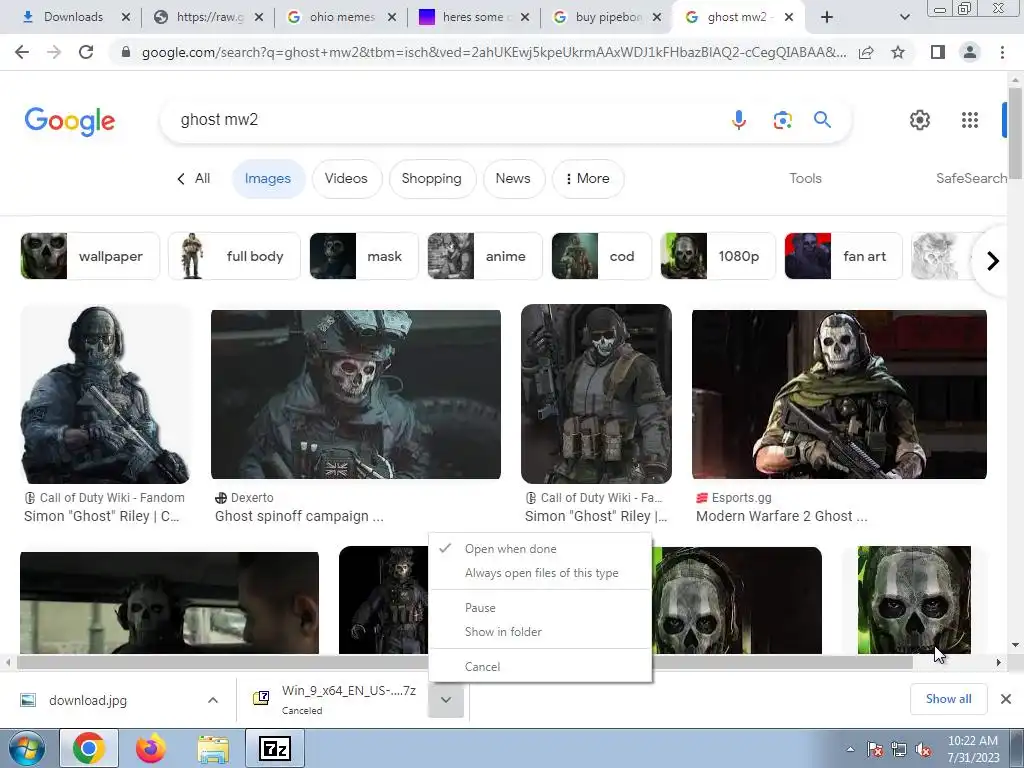Open Esports.gg Modern Warfare 2 Ghost image
Image resolution: width=1024 pixels, height=768 pixels.
coord(839,394)
